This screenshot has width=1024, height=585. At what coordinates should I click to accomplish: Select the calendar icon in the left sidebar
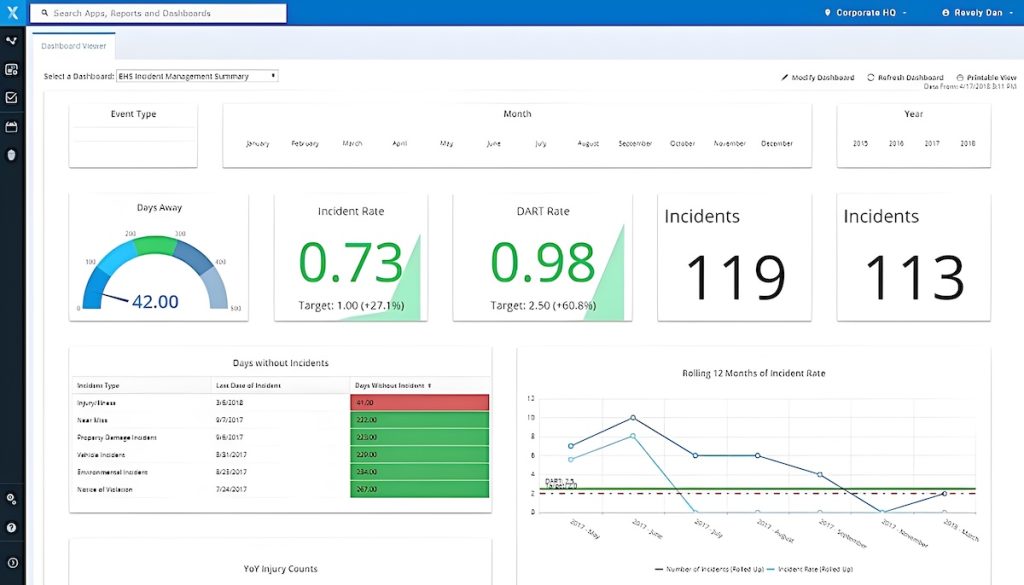[x=12, y=126]
